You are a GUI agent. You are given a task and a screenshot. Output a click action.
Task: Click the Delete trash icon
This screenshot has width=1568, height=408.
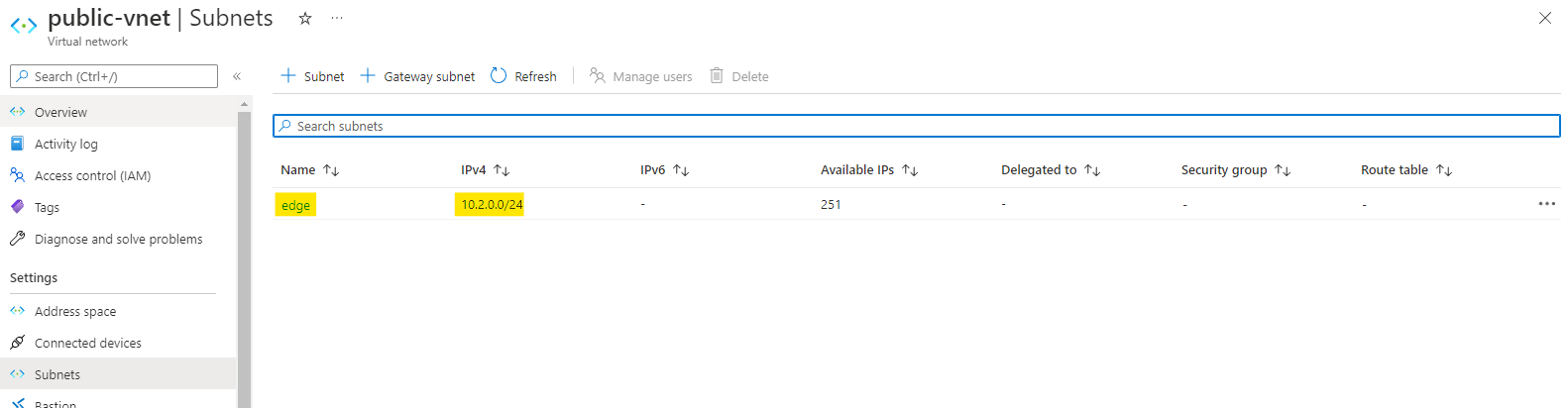717,76
